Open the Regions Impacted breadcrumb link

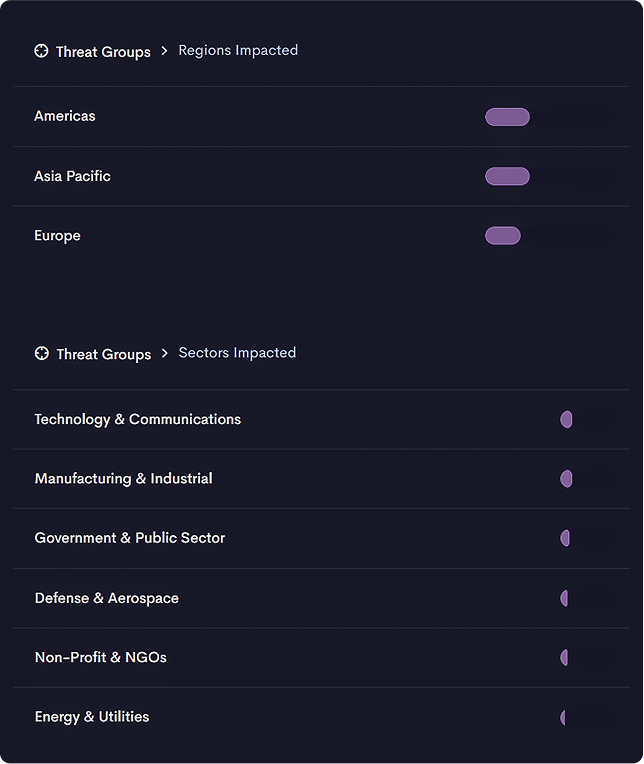tap(238, 50)
